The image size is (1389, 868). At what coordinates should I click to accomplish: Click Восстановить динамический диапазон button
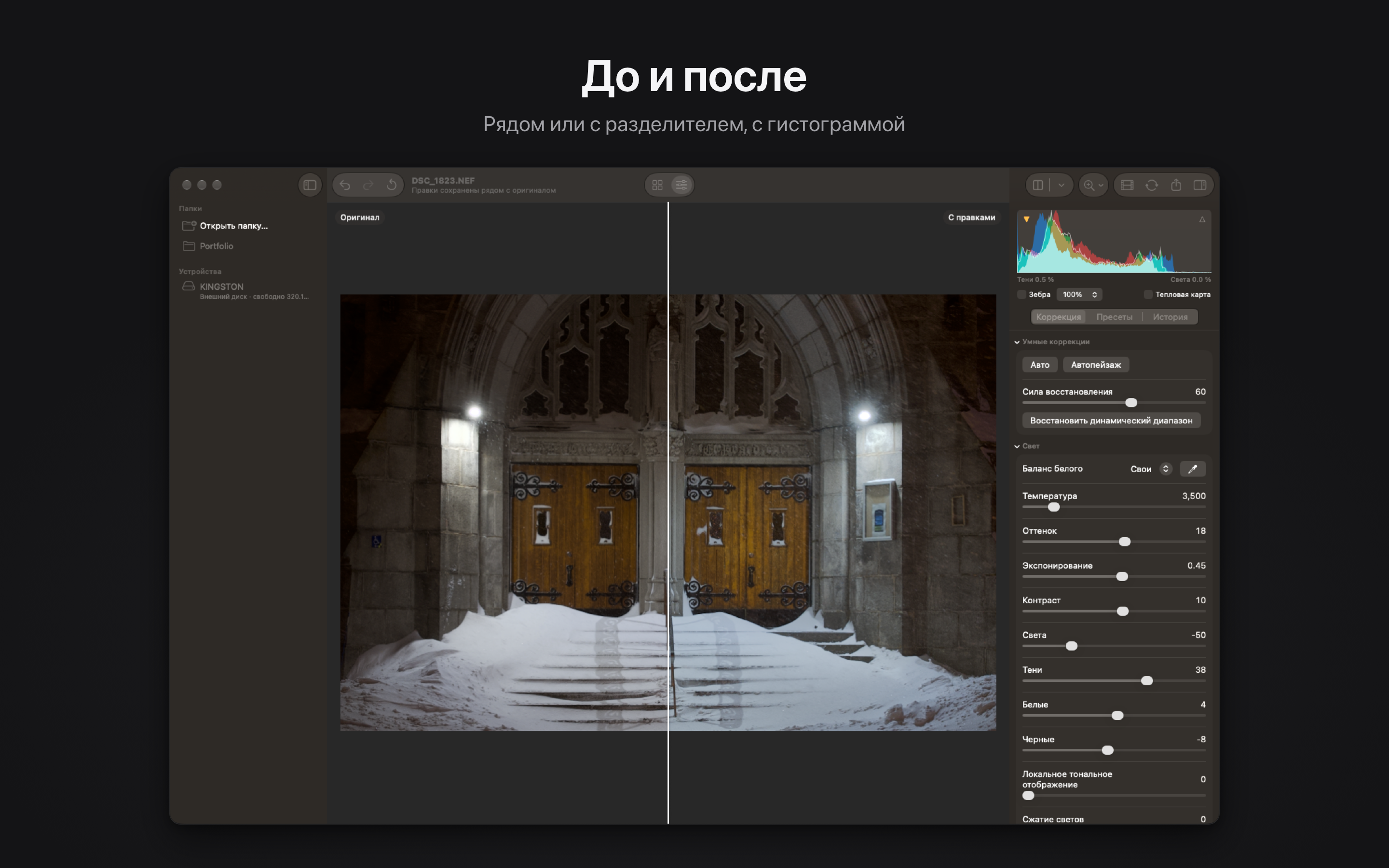tap(1111, 420)
